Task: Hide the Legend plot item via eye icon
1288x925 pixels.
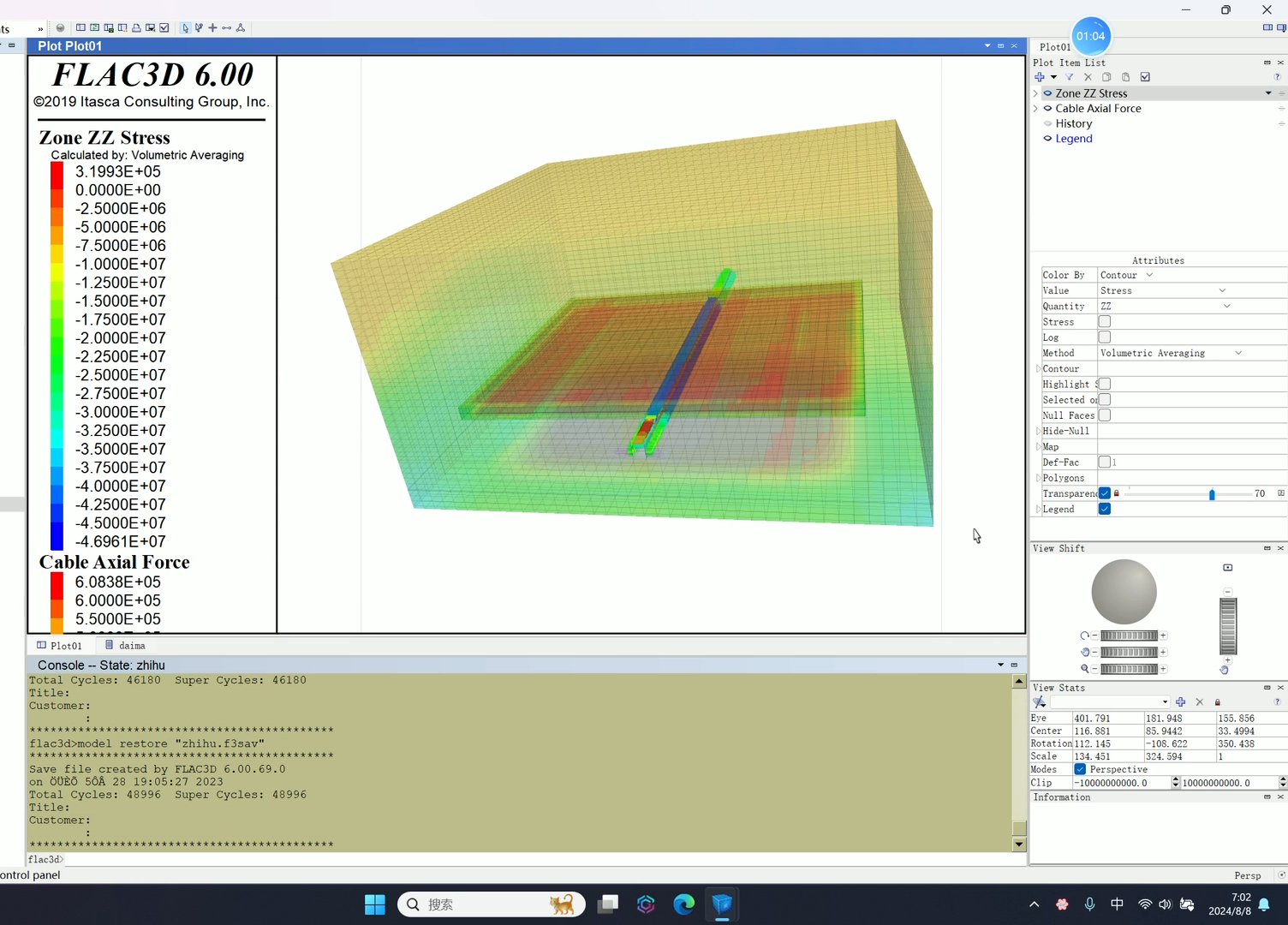Action: tap(1047, 139)
